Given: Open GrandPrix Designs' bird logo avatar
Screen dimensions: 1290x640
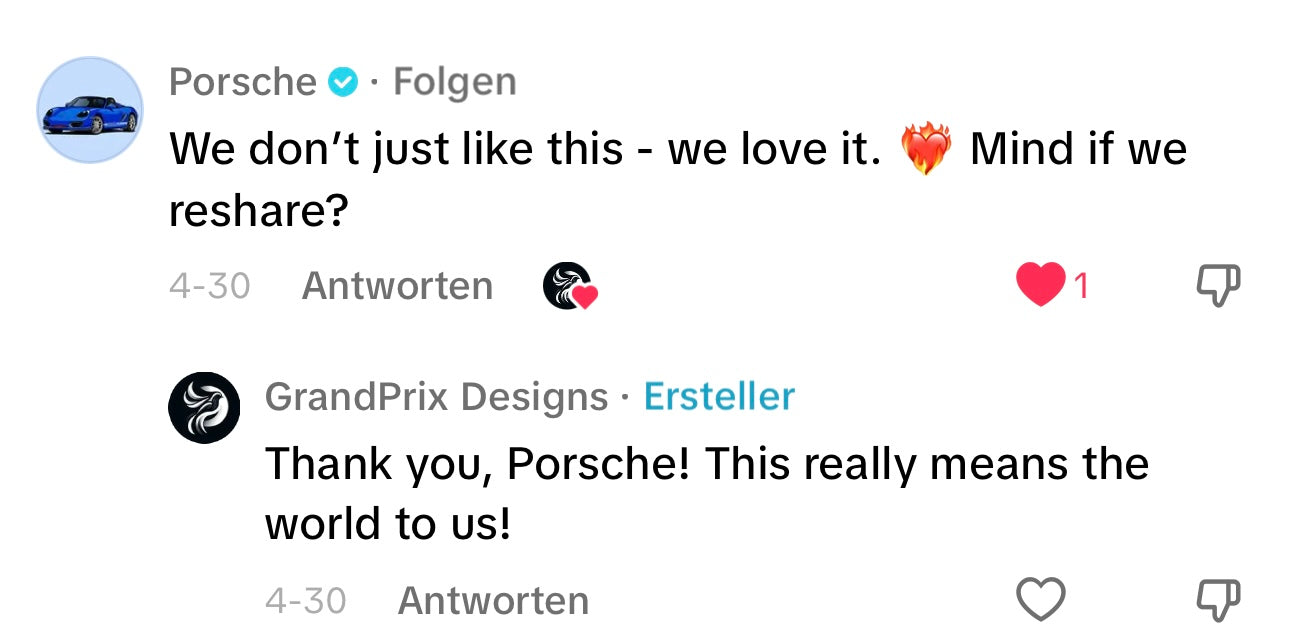Looking at the screenshot, I should (204, 407).
